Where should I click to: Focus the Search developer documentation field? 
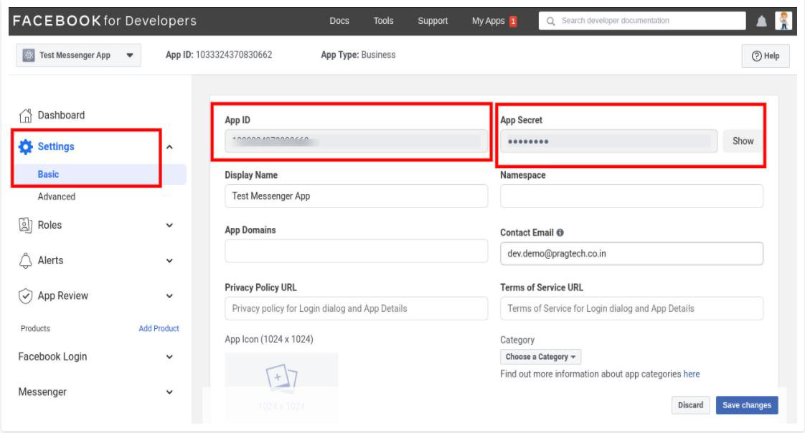pos(642,21)
